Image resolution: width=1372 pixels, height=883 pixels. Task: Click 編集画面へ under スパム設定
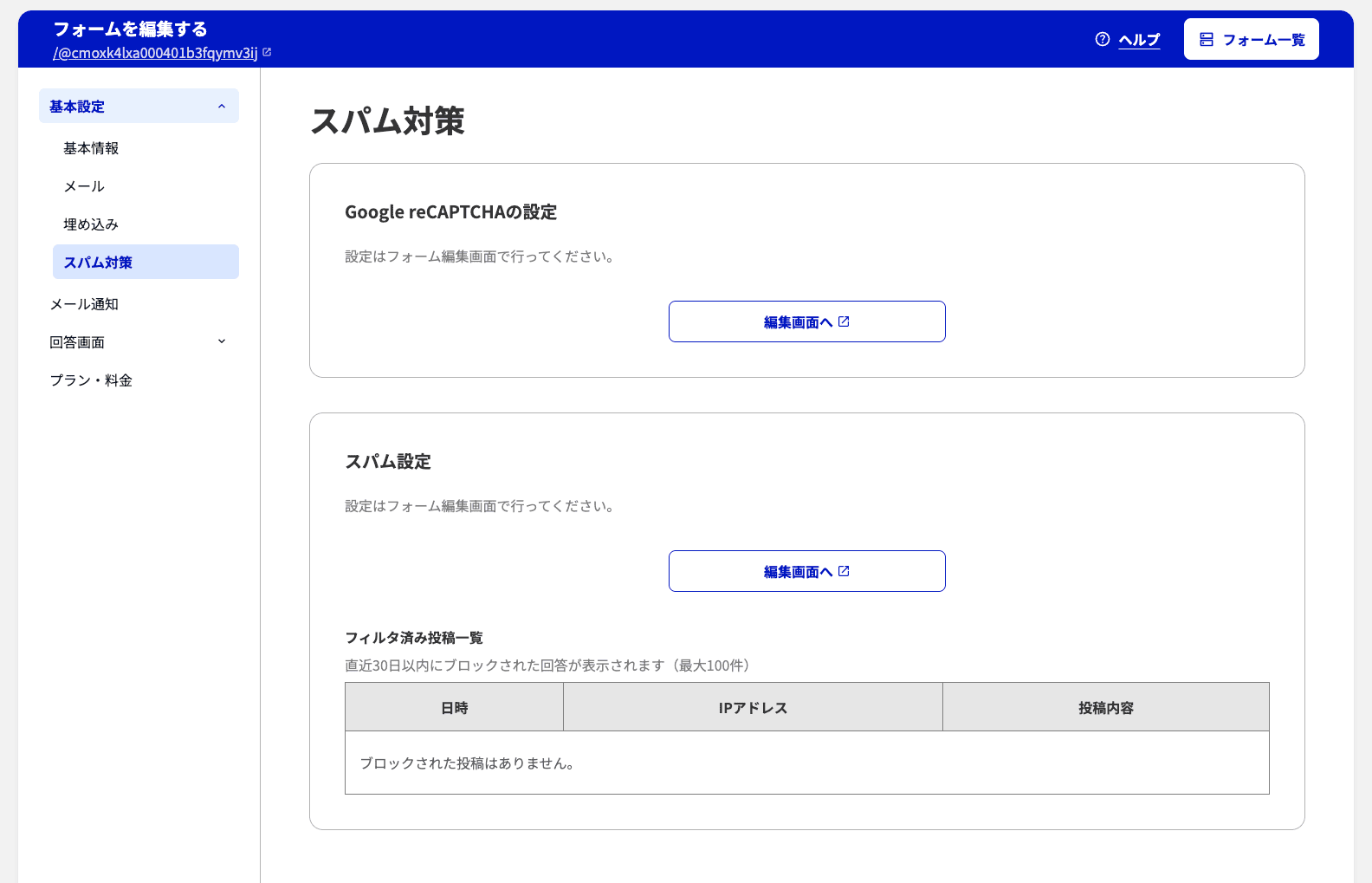[807, 571]
